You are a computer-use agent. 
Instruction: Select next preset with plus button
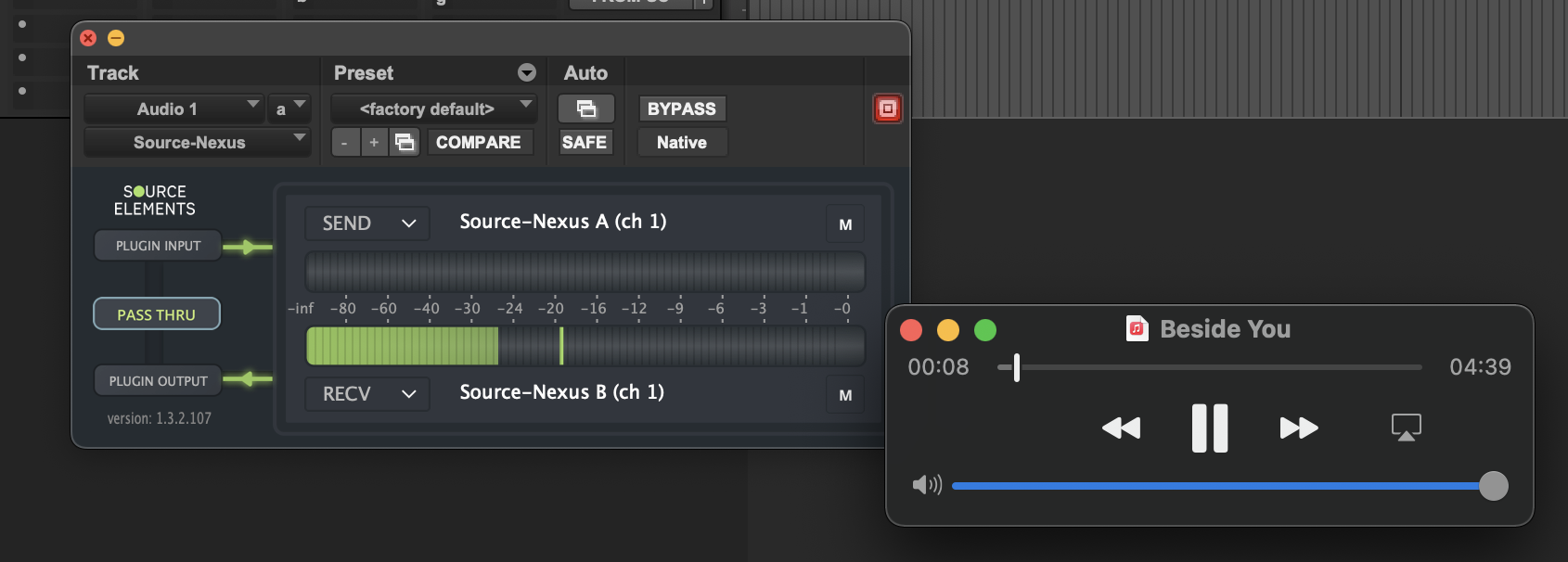tap(374, 142)
